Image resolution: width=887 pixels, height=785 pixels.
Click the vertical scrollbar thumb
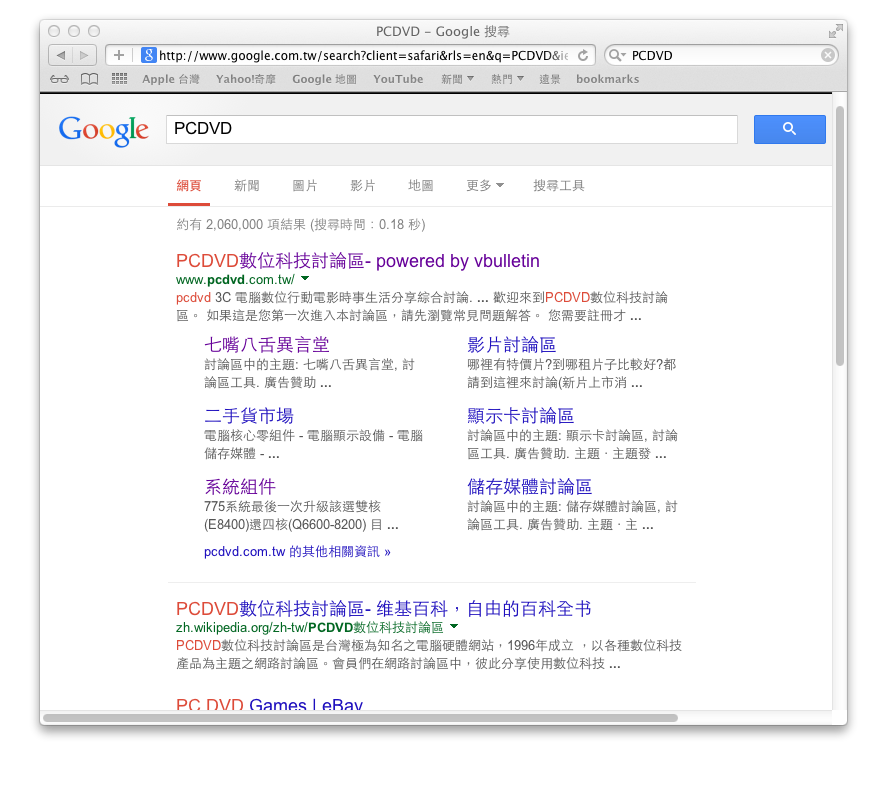click(x=840, y=236)
